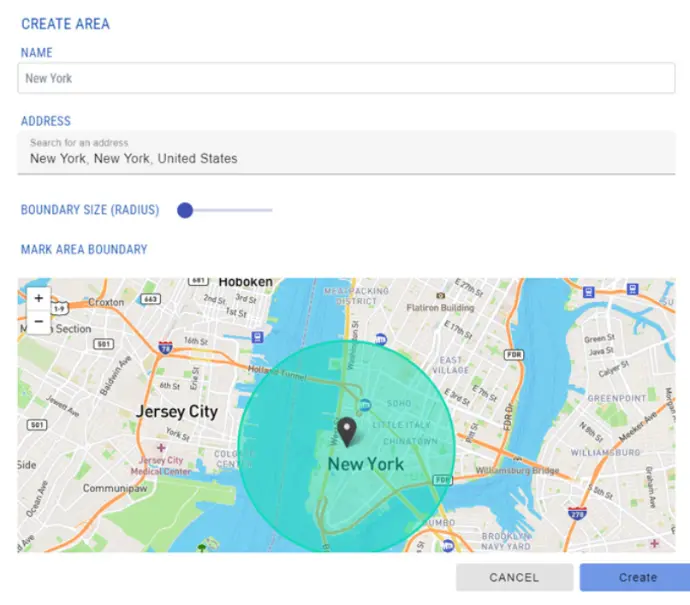Click the I-78 highway shield in Jersey City

click(165, 348)
